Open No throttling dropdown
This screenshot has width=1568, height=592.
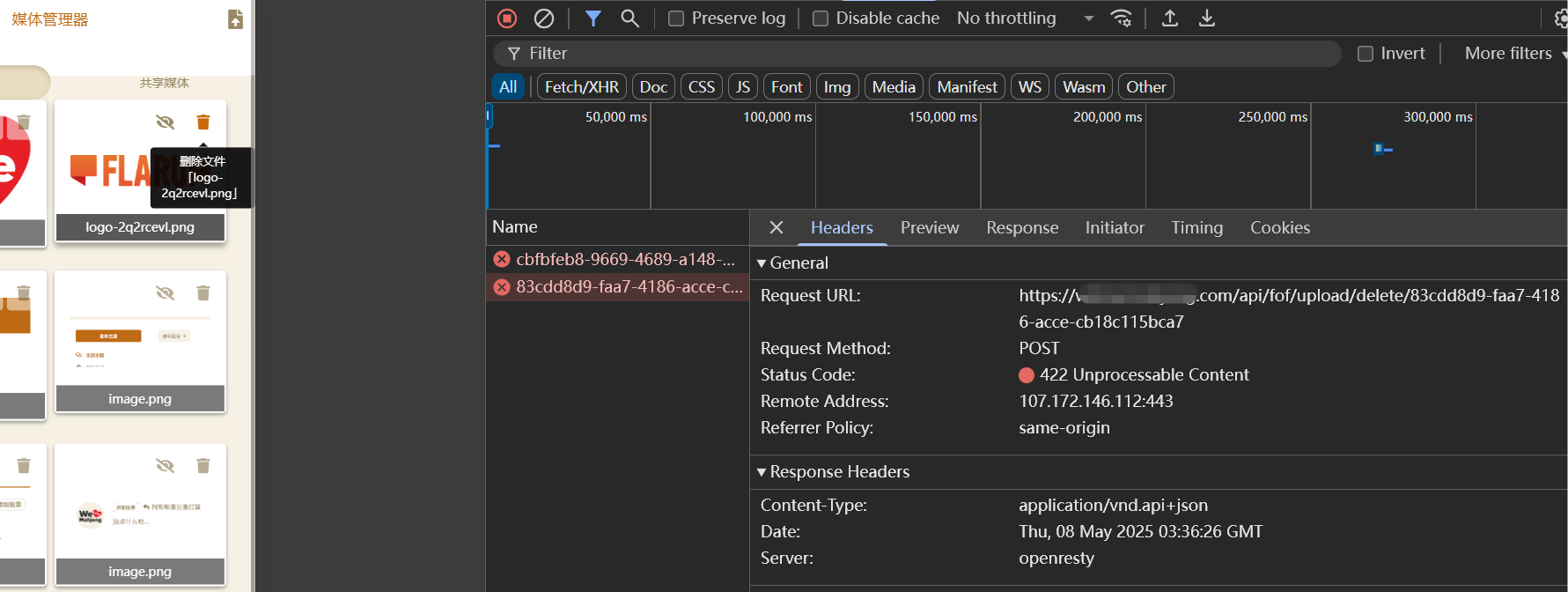pos(1026,18)
